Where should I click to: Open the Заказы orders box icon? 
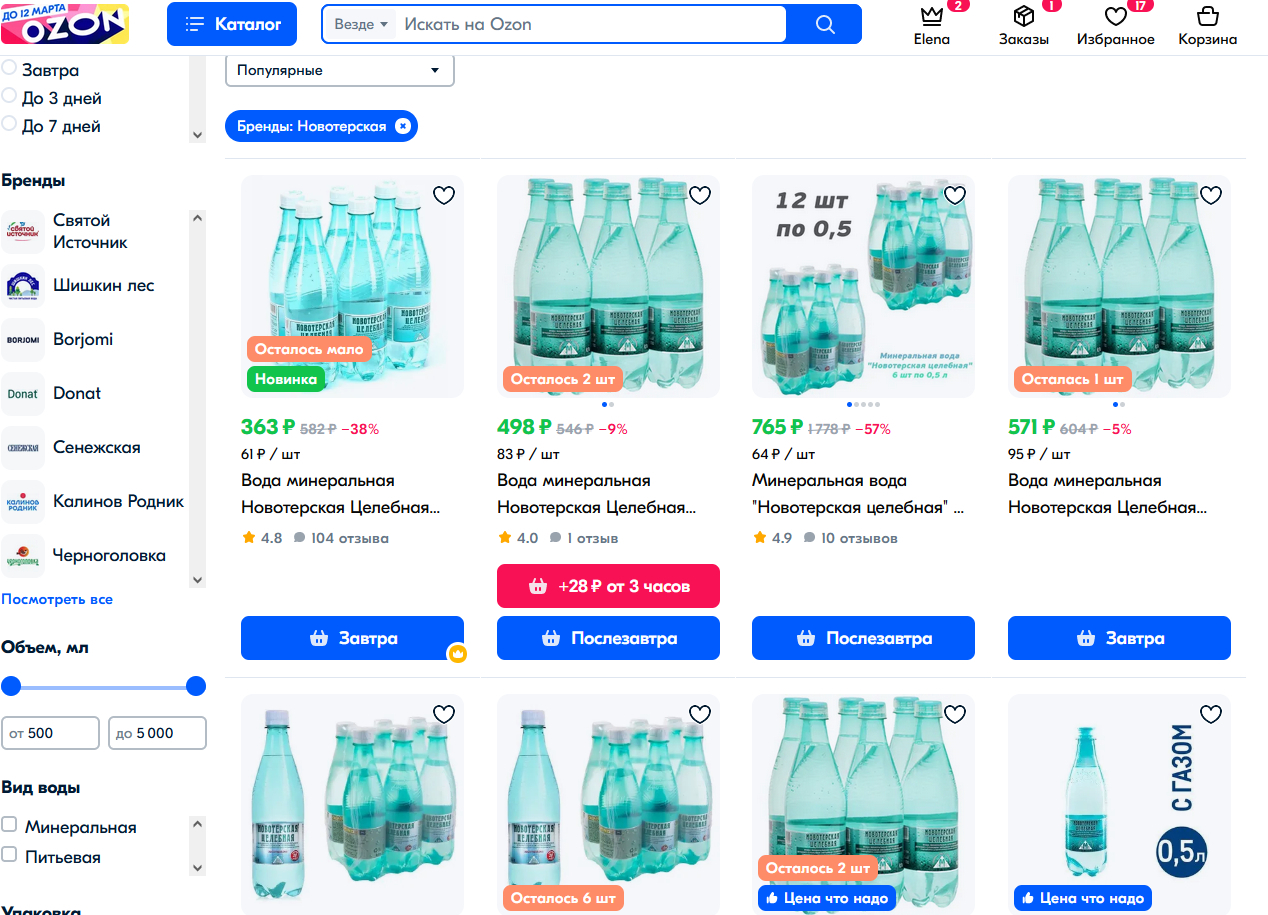tap(1023, 17)
